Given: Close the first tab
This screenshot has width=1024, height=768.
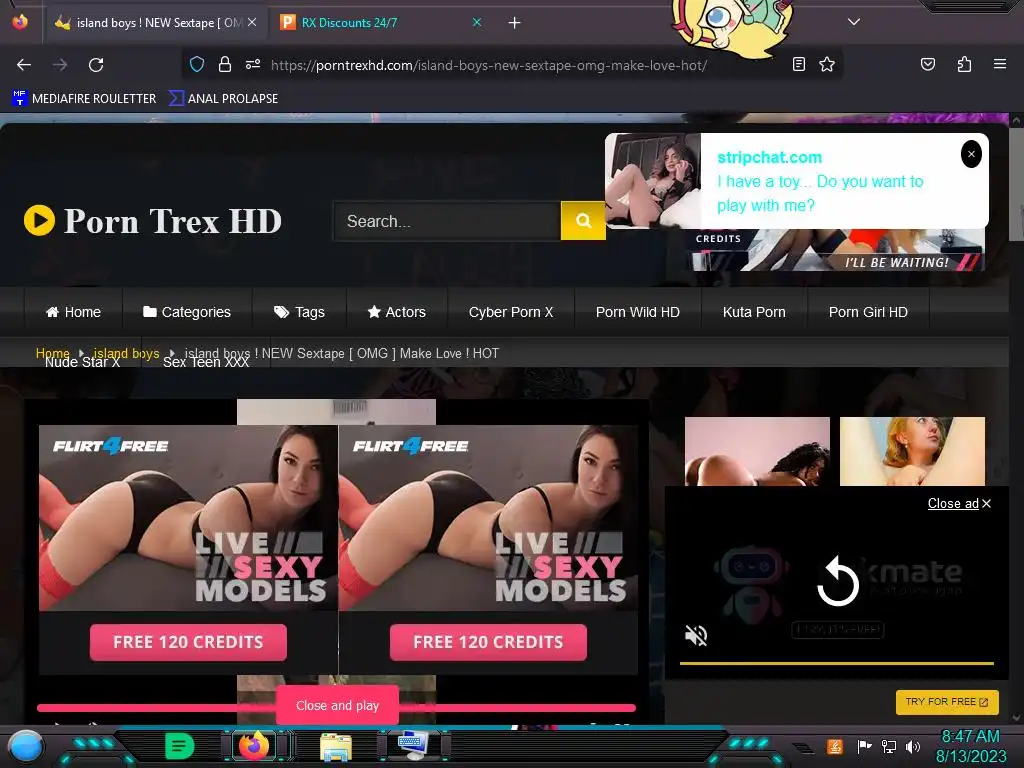Looking at the screenshot, I should pyautogui.click(x=252, y=22).
